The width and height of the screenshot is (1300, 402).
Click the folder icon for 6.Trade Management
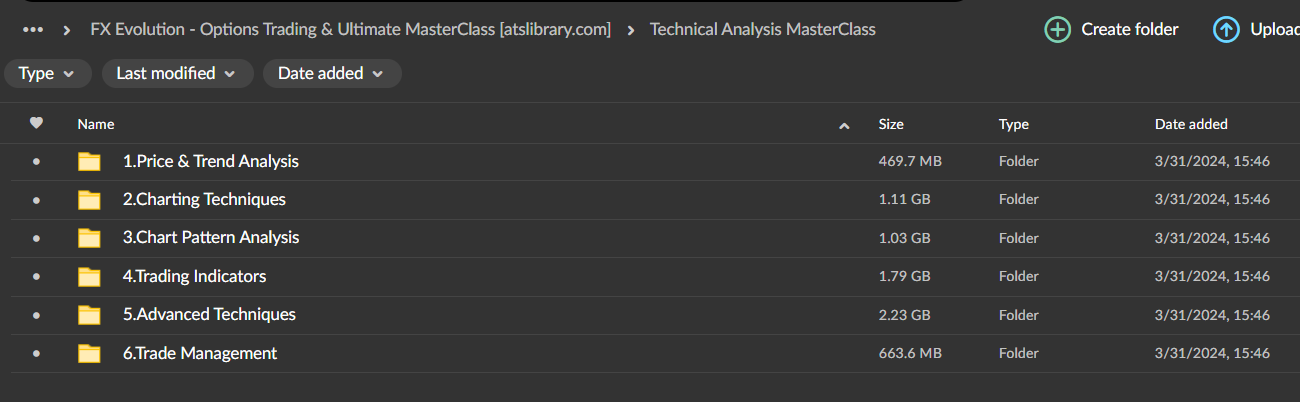click(90, 353)
